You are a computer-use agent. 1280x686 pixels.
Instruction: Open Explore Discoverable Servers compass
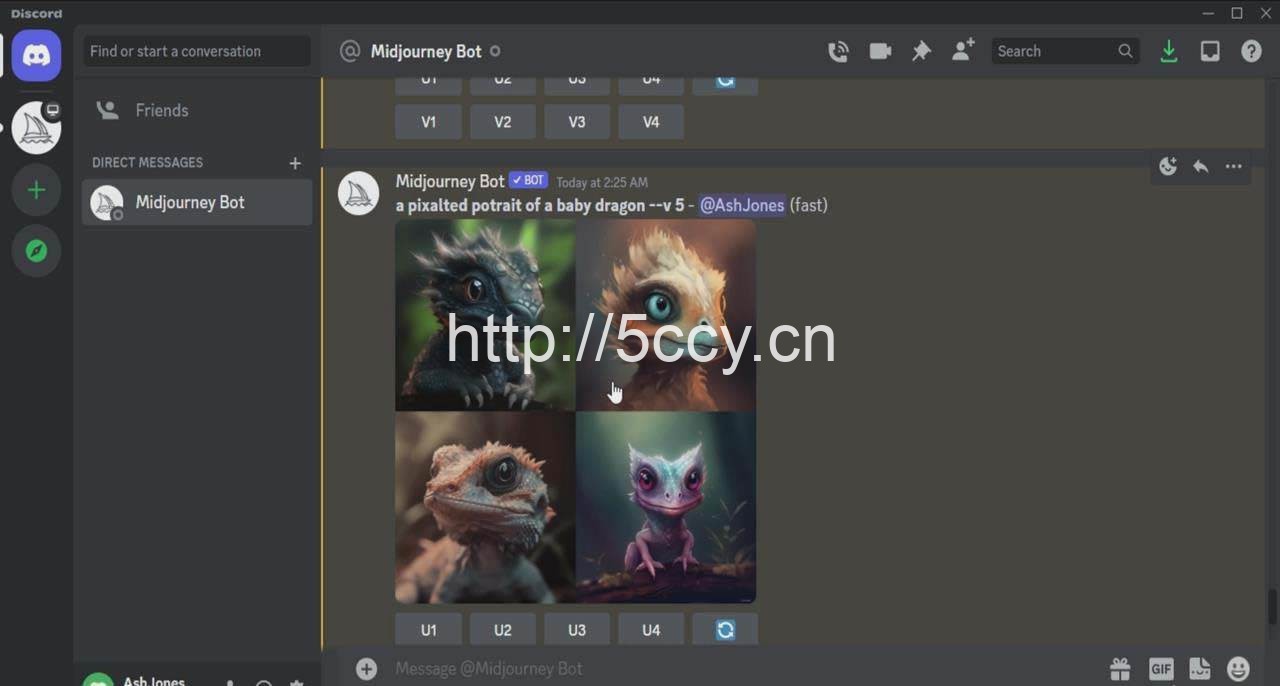click(37, 251)
